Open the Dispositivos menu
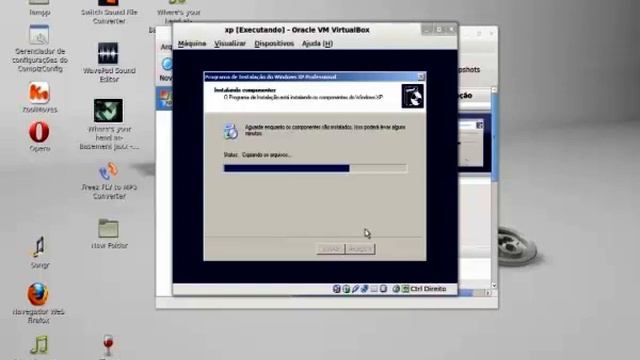Image resolution: width=640 pixels, height=360 pixels. click(274, 43)
